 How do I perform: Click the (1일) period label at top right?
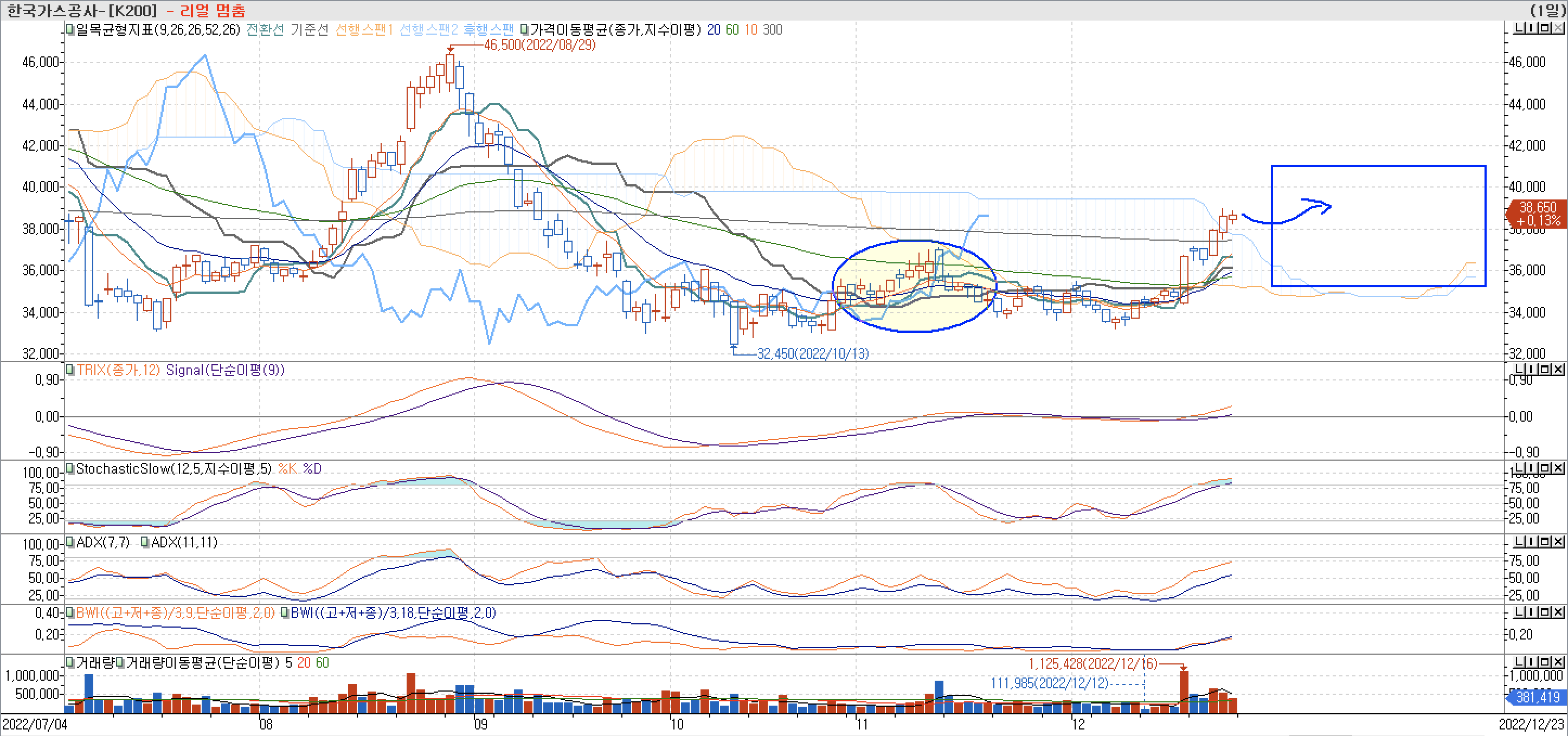pyautogui.click(x=1547, y=10)
